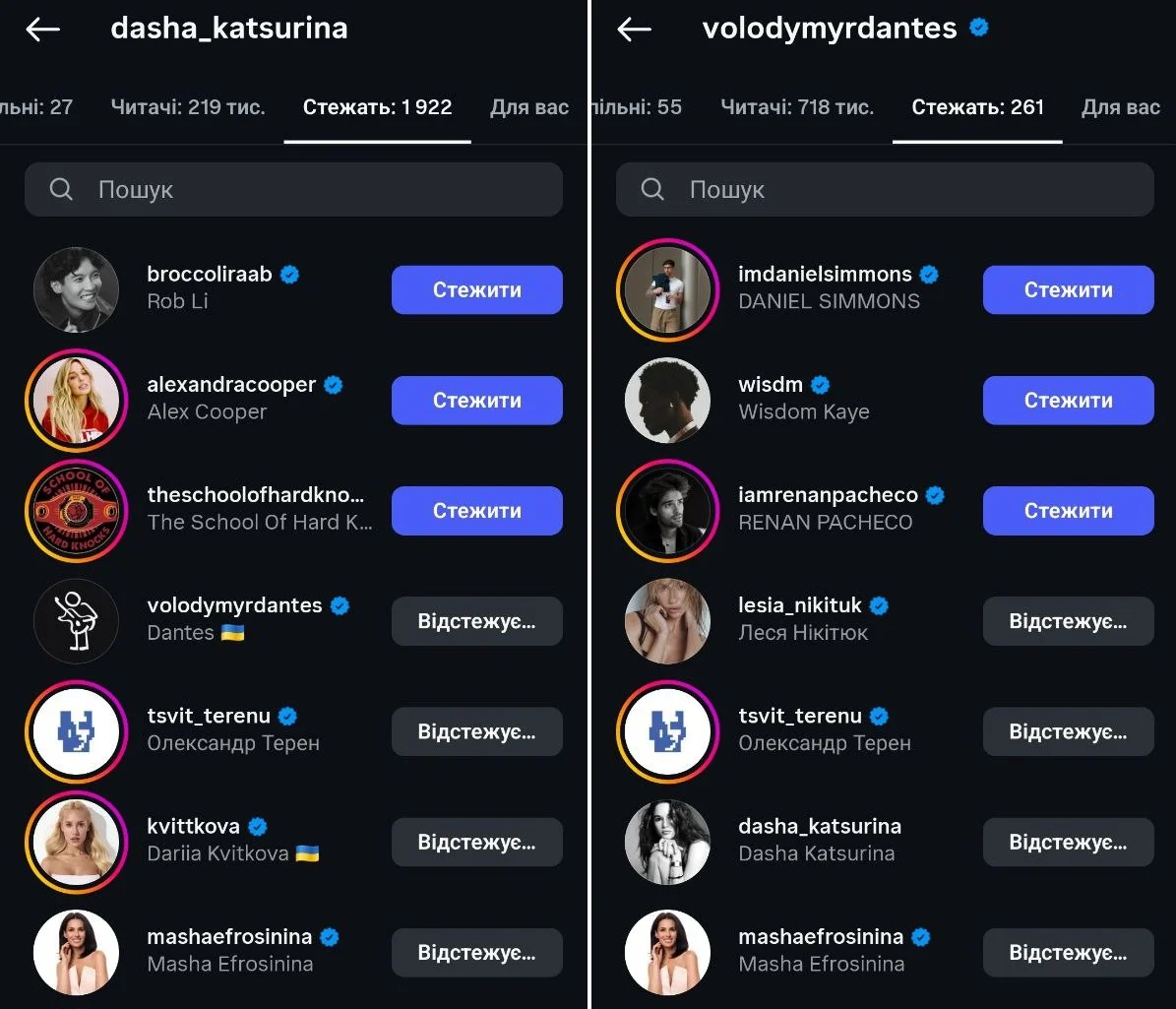Open theschoolofhardknocks logo avatar

point(76,510)
